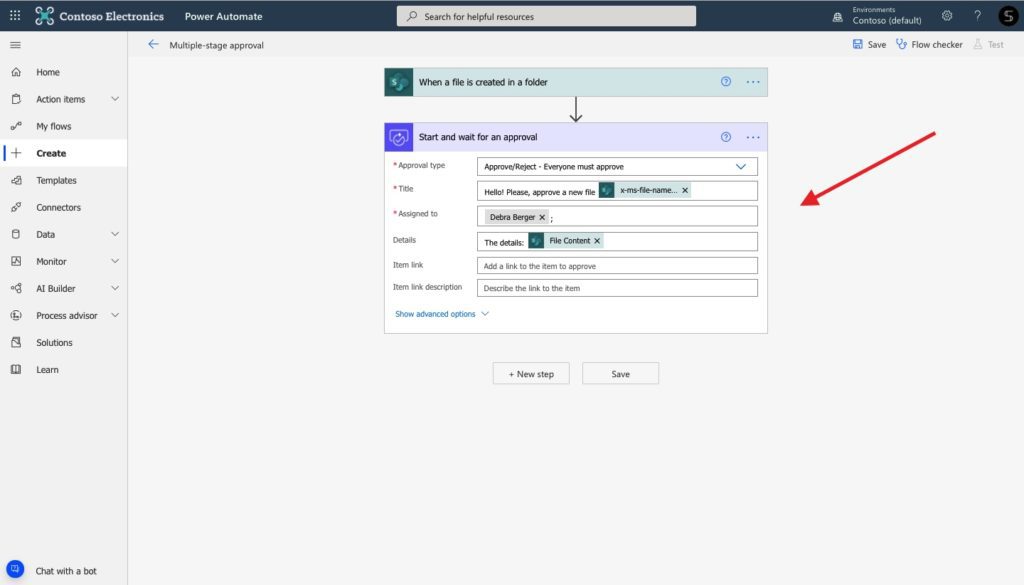The height and width of the screenshot is (585, 1024).
Task: Click Save in the top command bar
Action: coord(869,44)
